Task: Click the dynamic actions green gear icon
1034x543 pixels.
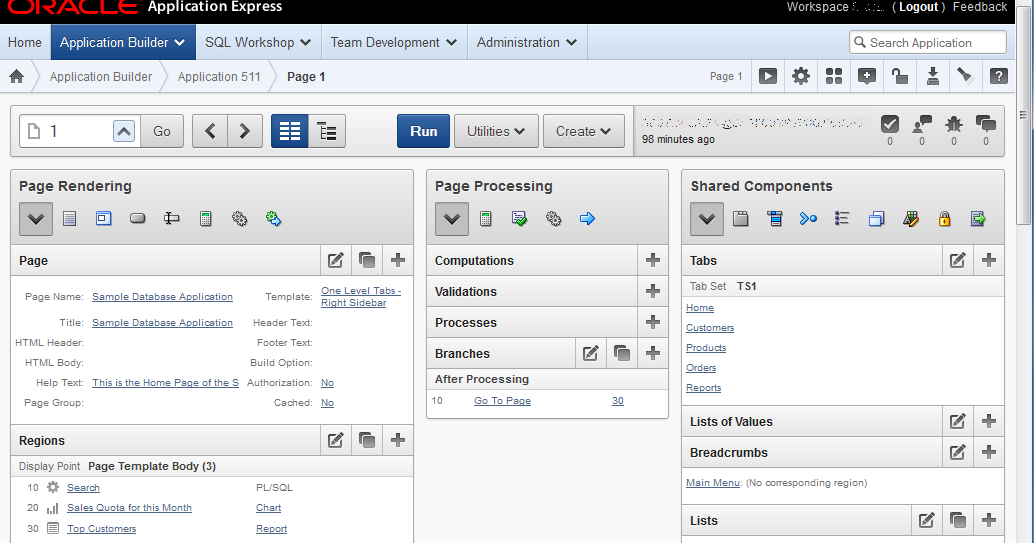Action: 273,218
